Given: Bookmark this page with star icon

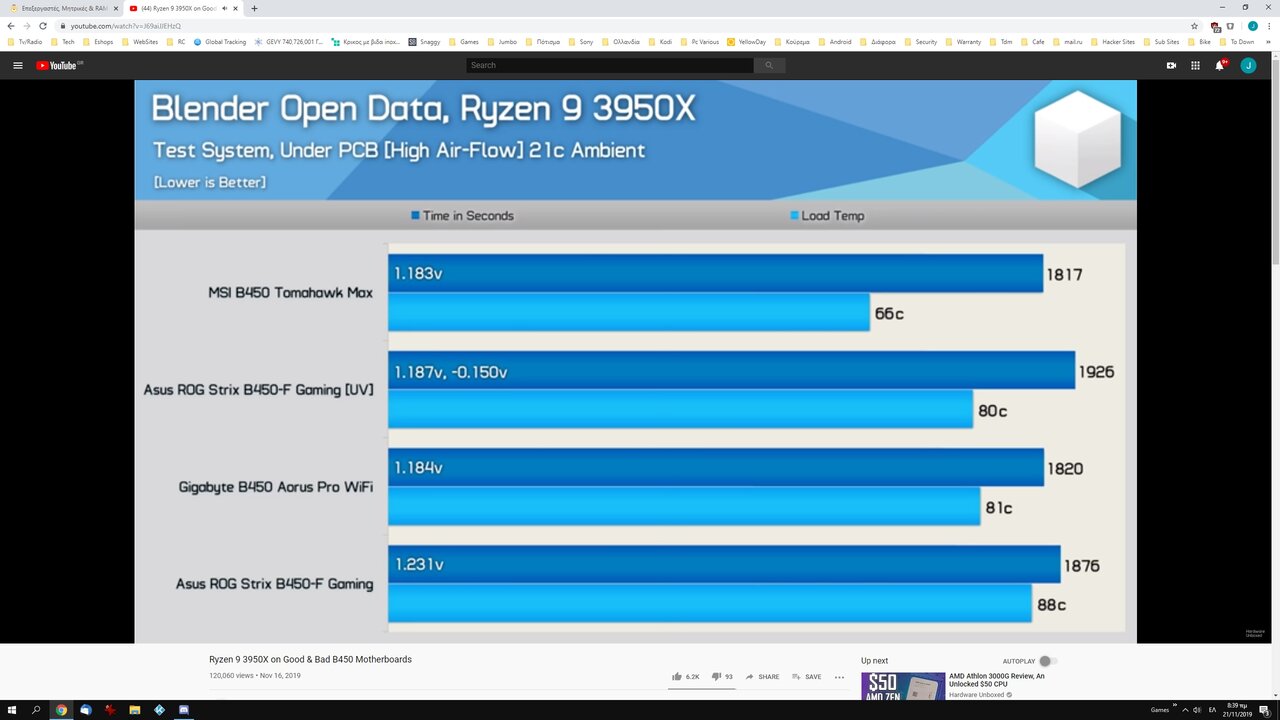Looking at the screenshot, I should point(1195,25).
